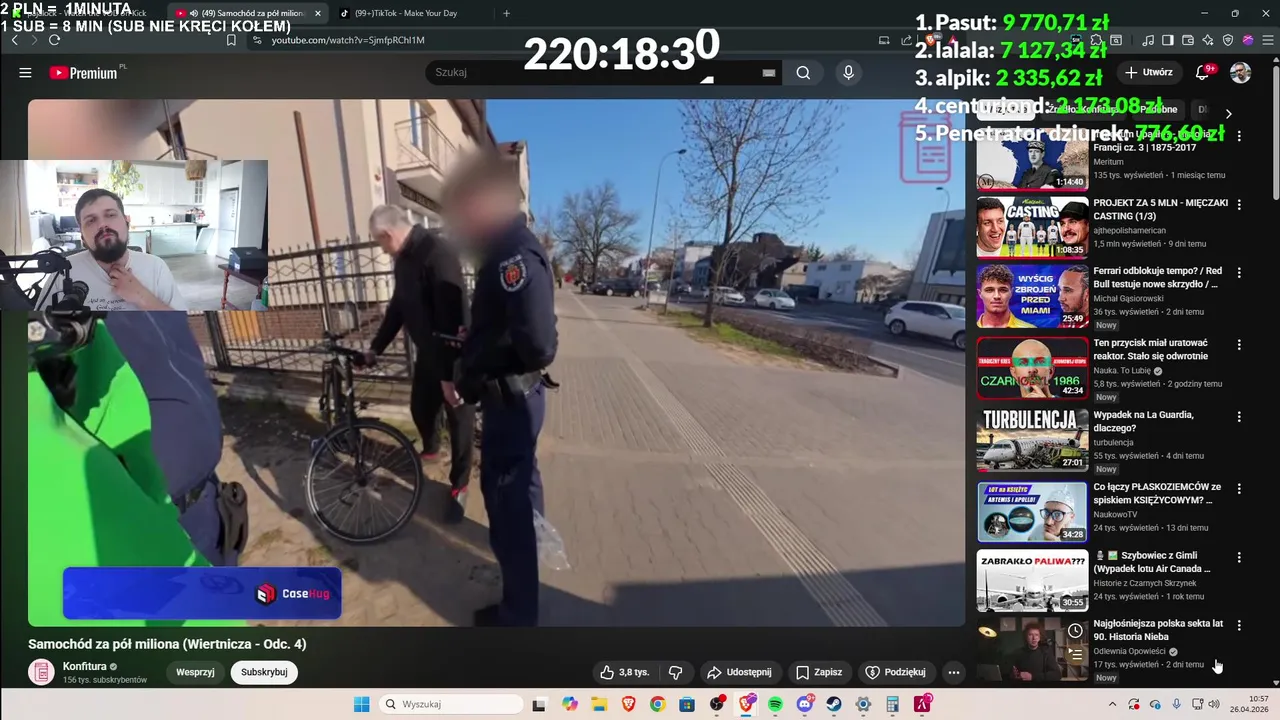Reload the page in the browser
1280x720 pixels.
coord(54,40)
